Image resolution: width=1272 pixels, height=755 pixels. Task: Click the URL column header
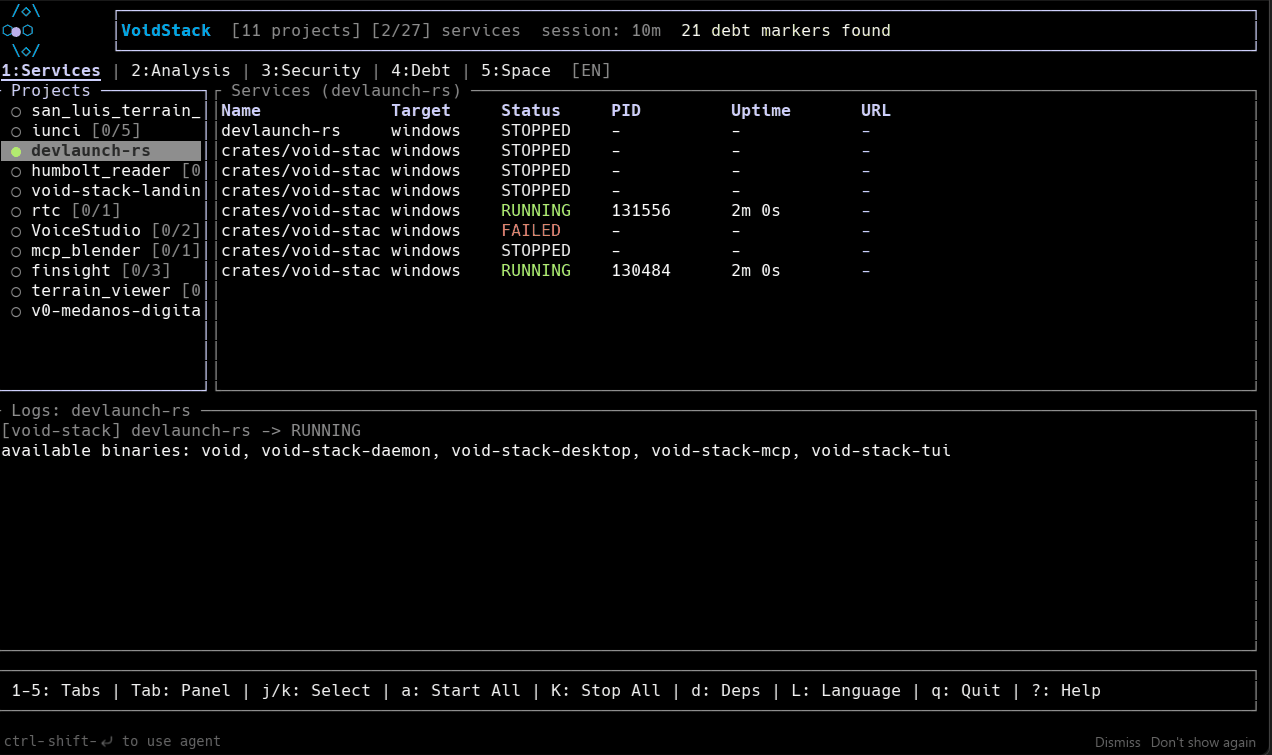(876, 111)
